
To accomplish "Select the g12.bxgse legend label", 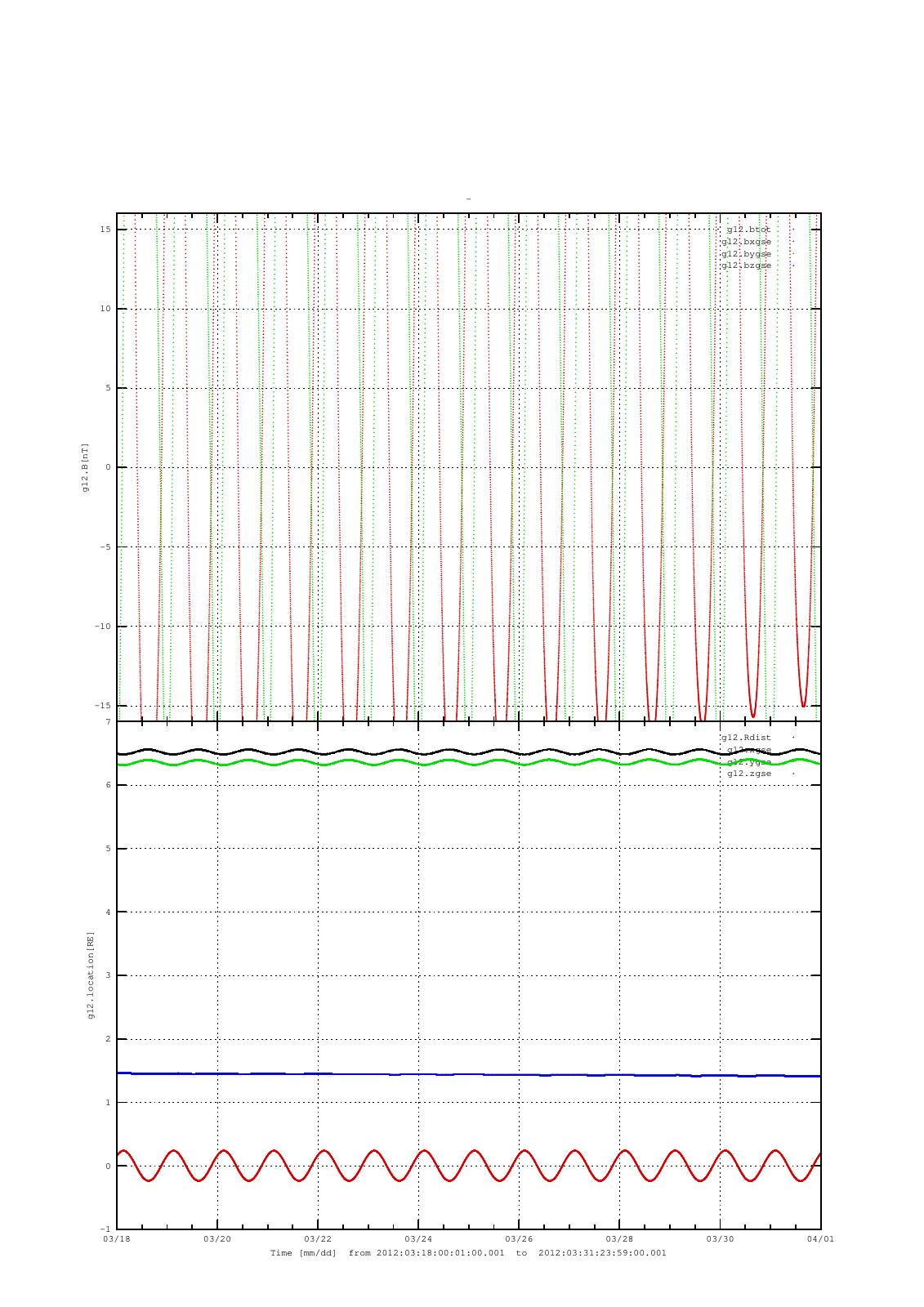I will pyautogui.click(x=746, y=242).
